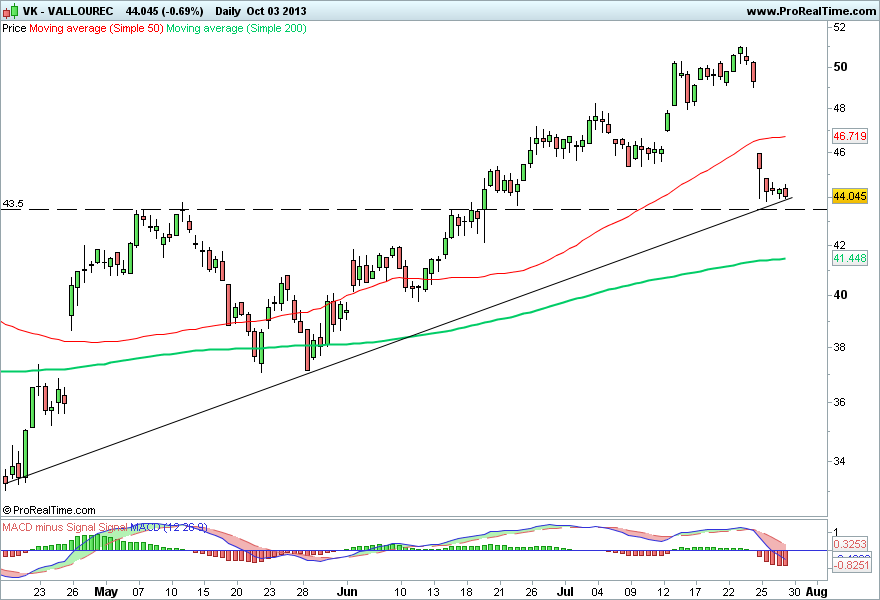Click the -0.8251 histogram value tag

(850, 565)
